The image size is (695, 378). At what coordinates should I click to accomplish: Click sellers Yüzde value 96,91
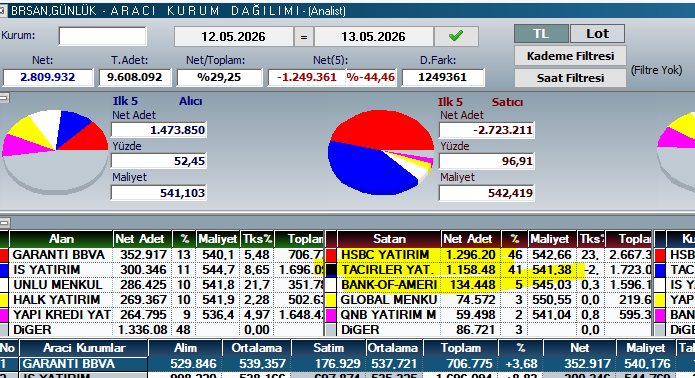pyautogui.click(x=487, y=161)
